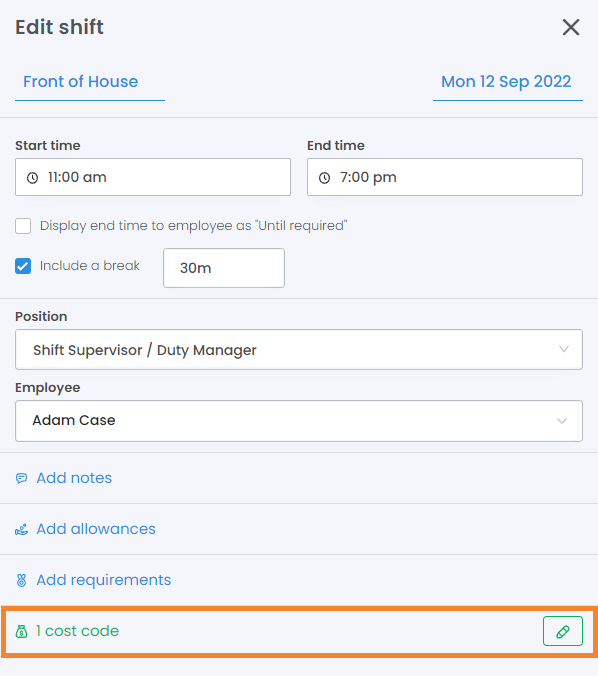598x676 pixels.
Task: Click the speech bubble icon beside Add notes
Action: 22,478
